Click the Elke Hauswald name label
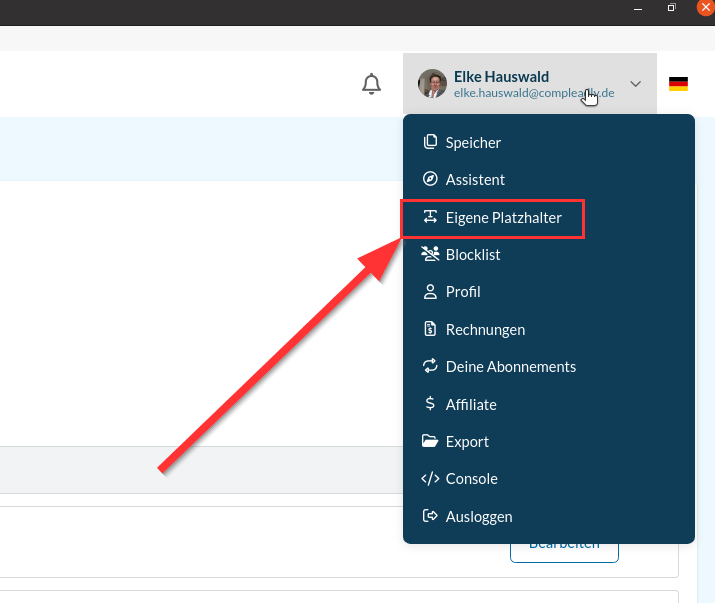Viewport: 715px width, 603px height. point(501,76)
